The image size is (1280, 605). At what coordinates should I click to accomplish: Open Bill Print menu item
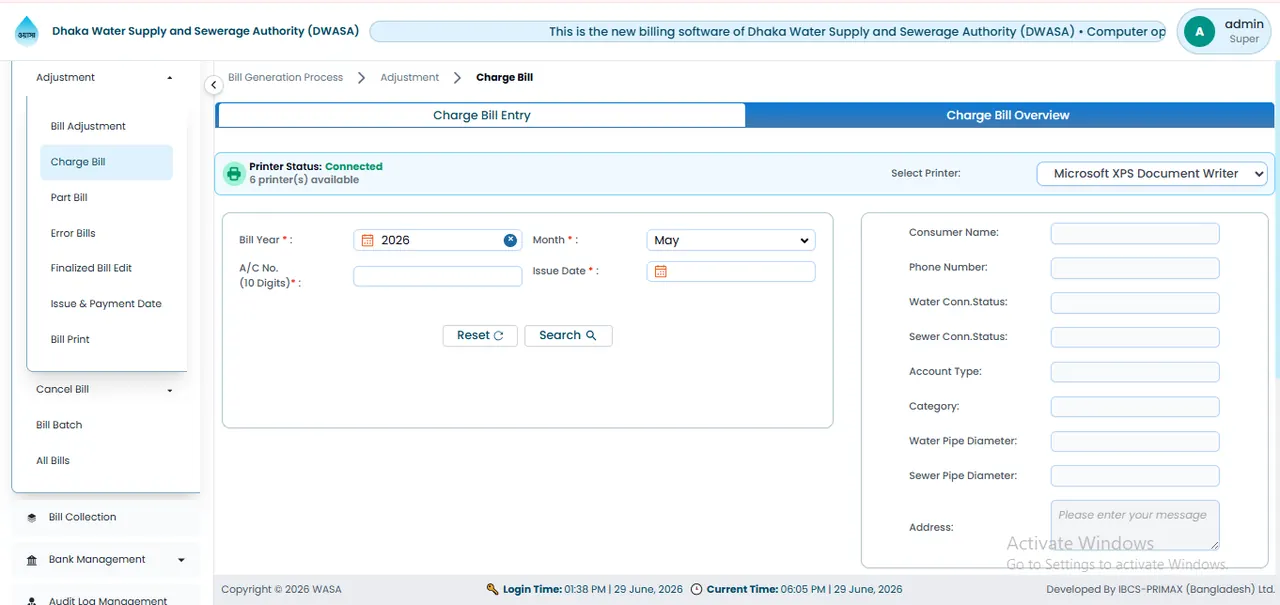(70, 340)
